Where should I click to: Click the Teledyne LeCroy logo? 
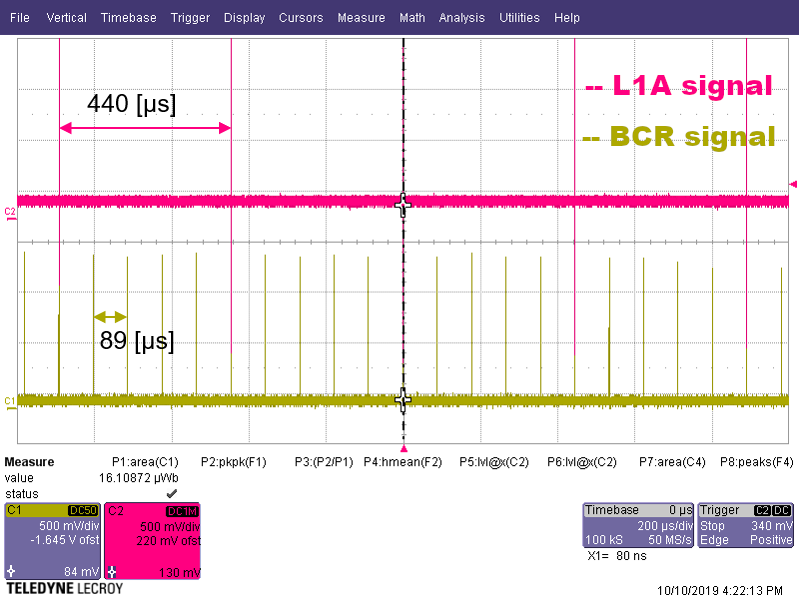tap(65, 588)
